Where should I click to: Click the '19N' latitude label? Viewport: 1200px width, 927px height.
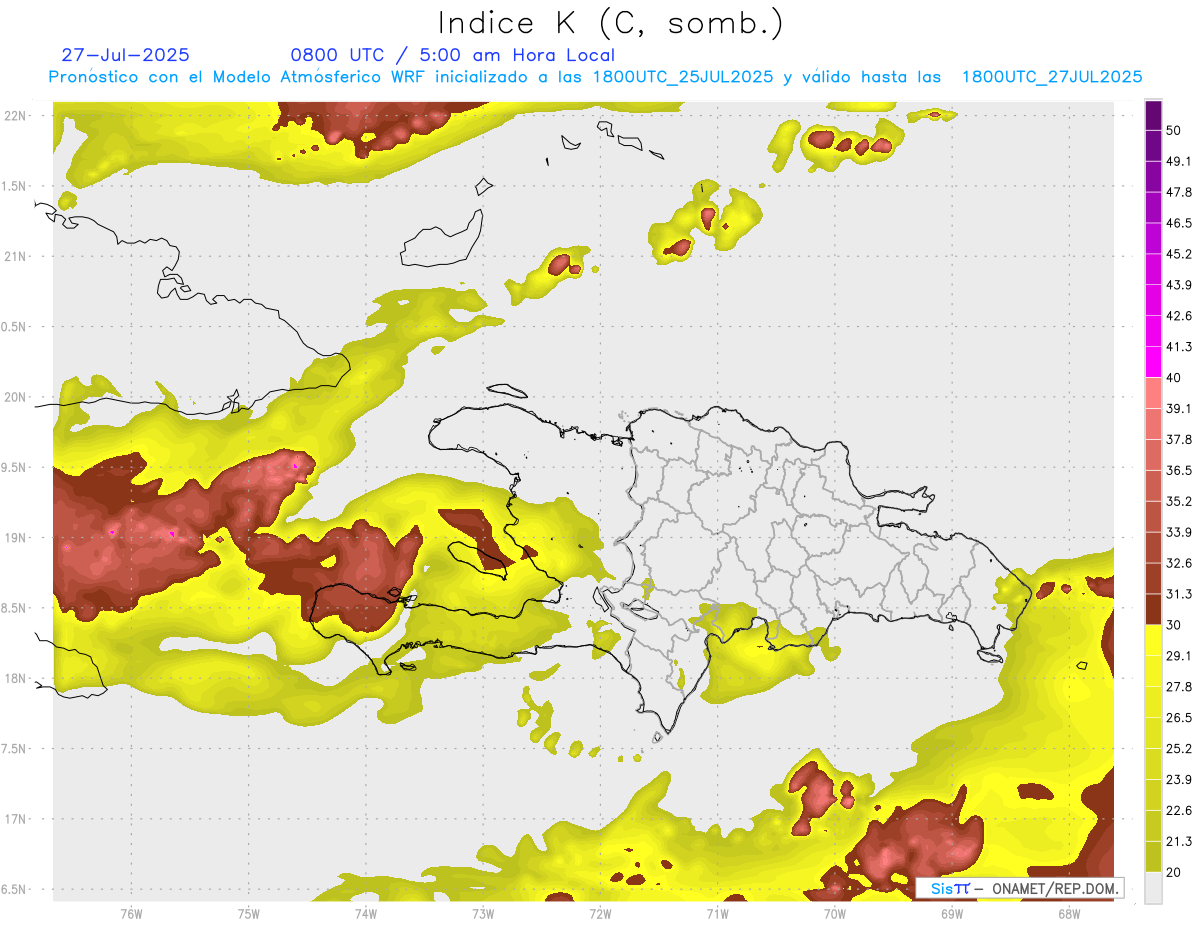[x=15, y=537]
